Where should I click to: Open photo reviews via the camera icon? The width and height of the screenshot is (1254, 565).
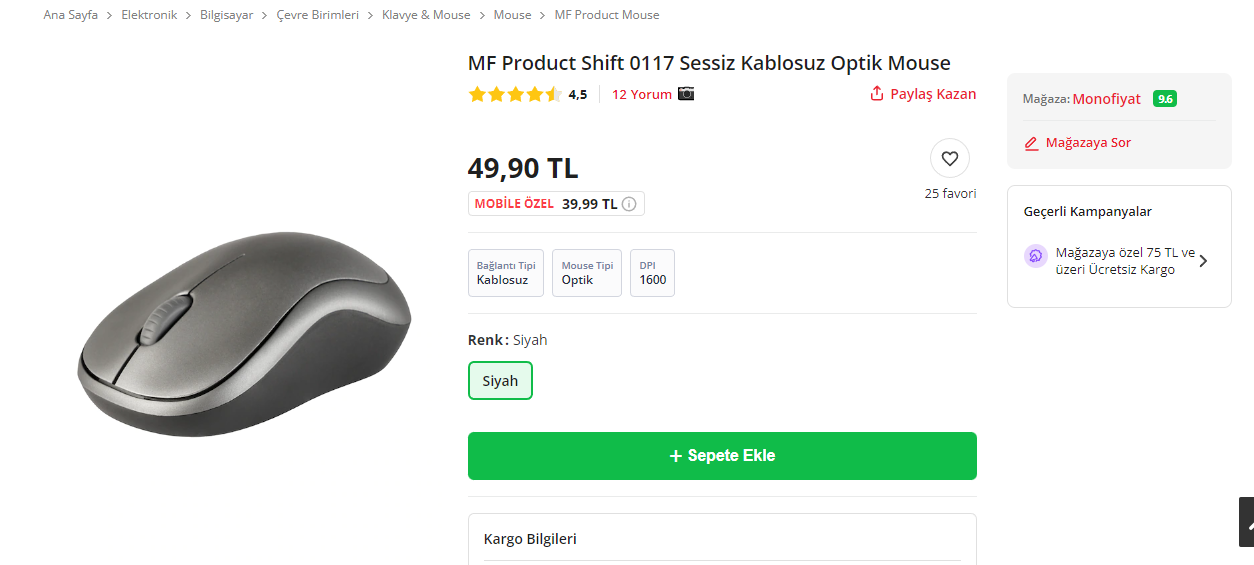coord(686,94)
